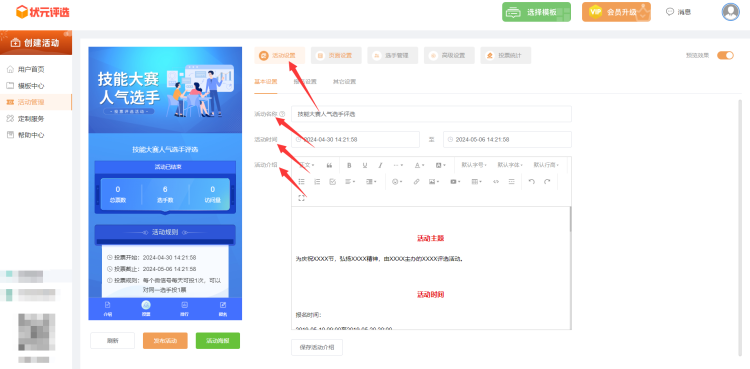Image resolution: width=750 pixels, height=369 pixels.
Task: Click the 创建活动 button
Action: pos(36,43)
